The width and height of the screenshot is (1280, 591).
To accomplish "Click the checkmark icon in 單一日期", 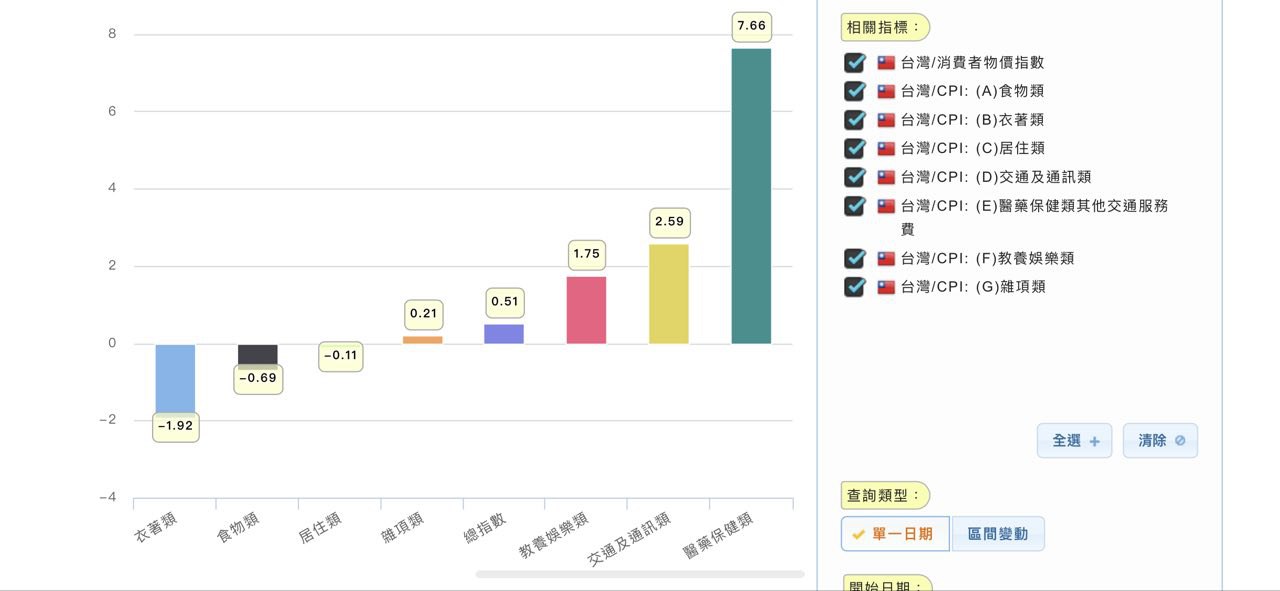I will coord(858,534).
